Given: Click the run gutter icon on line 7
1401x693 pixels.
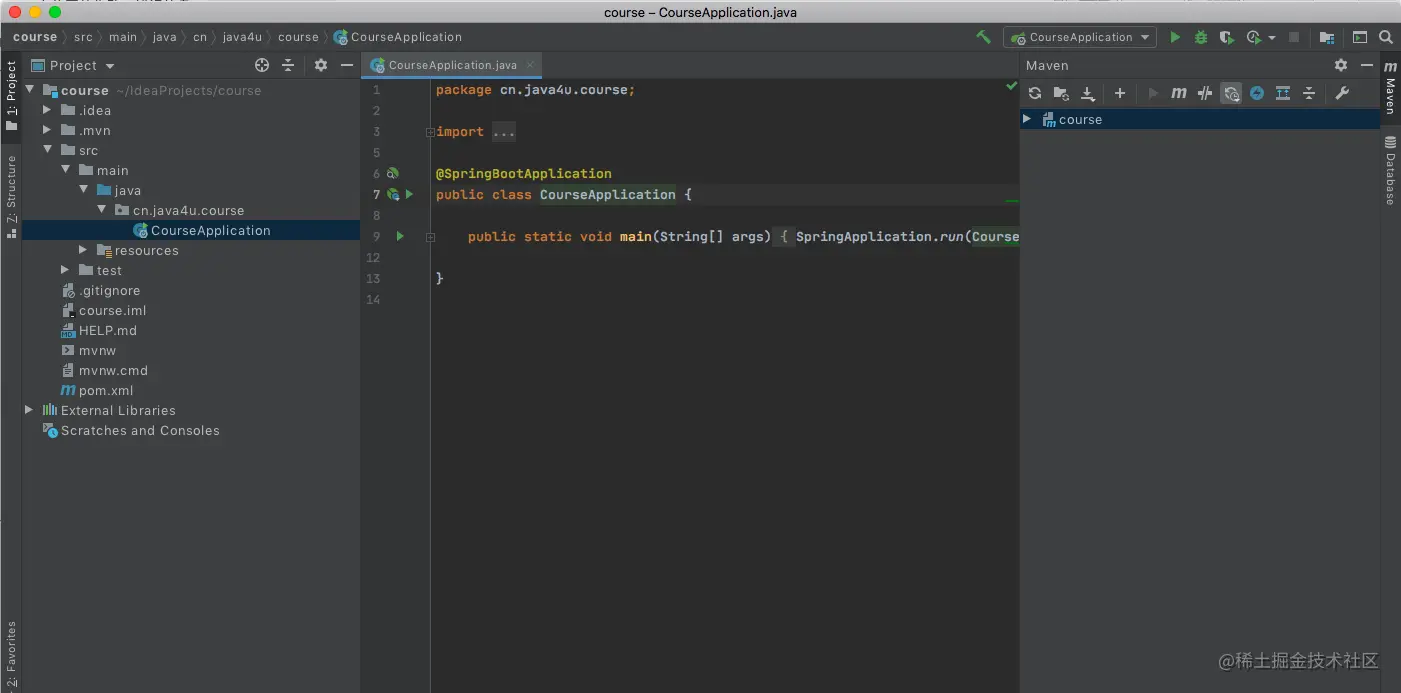Looking at the screenshot, I should point(409,194).
